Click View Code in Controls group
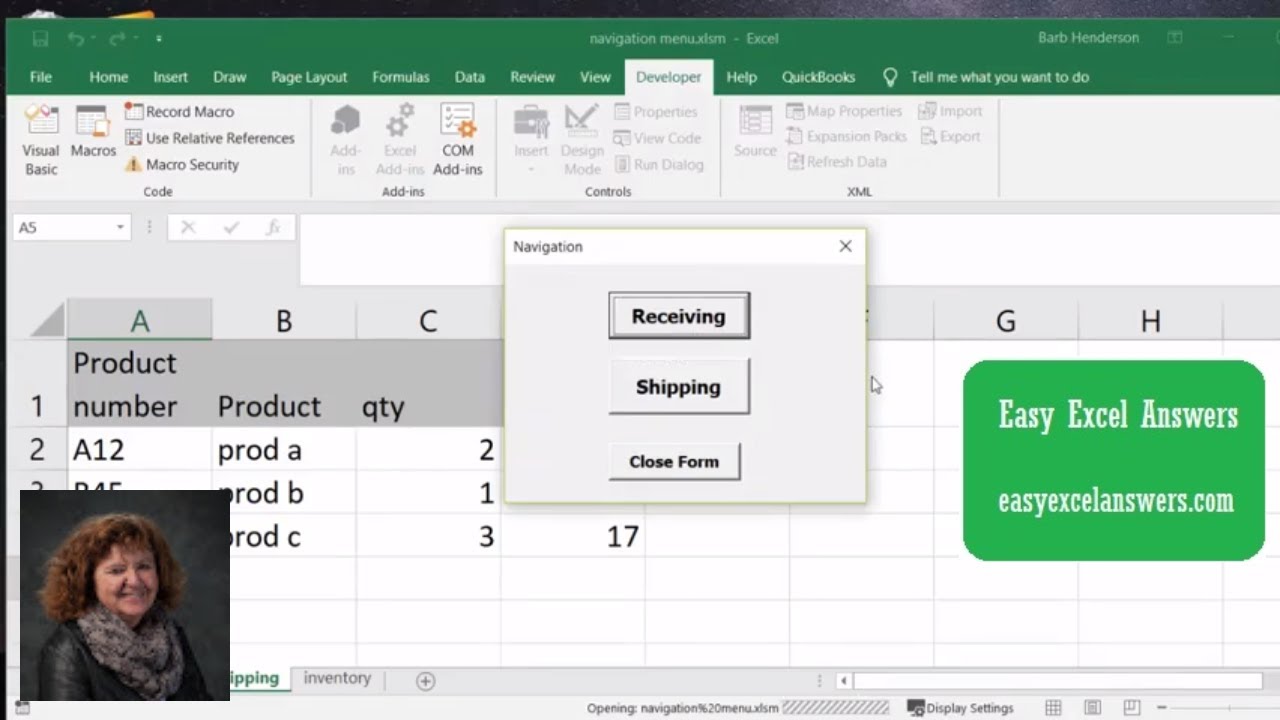This screenshot has width=1280, height=720. coord(657,138)
